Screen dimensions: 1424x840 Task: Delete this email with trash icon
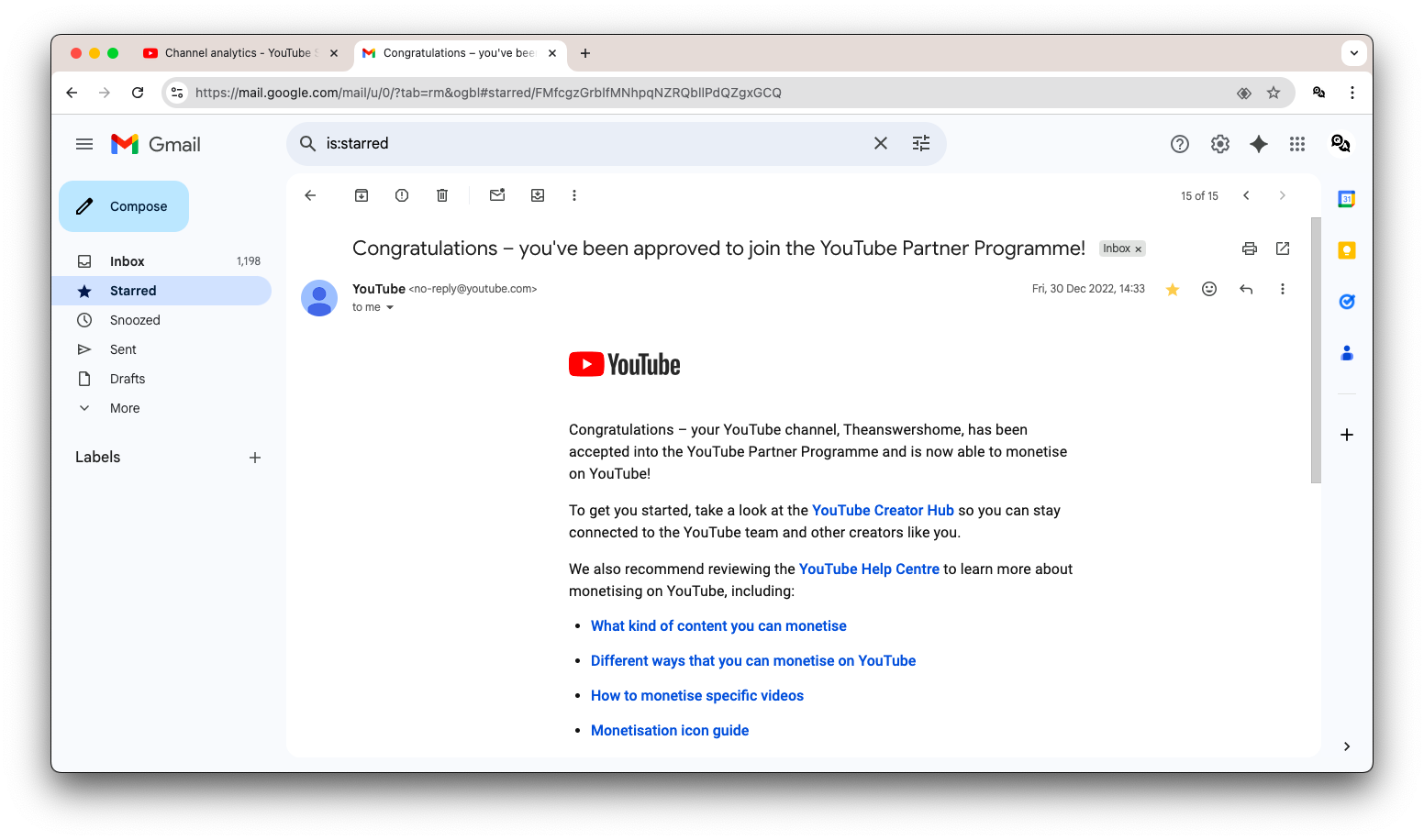(442, 195)
